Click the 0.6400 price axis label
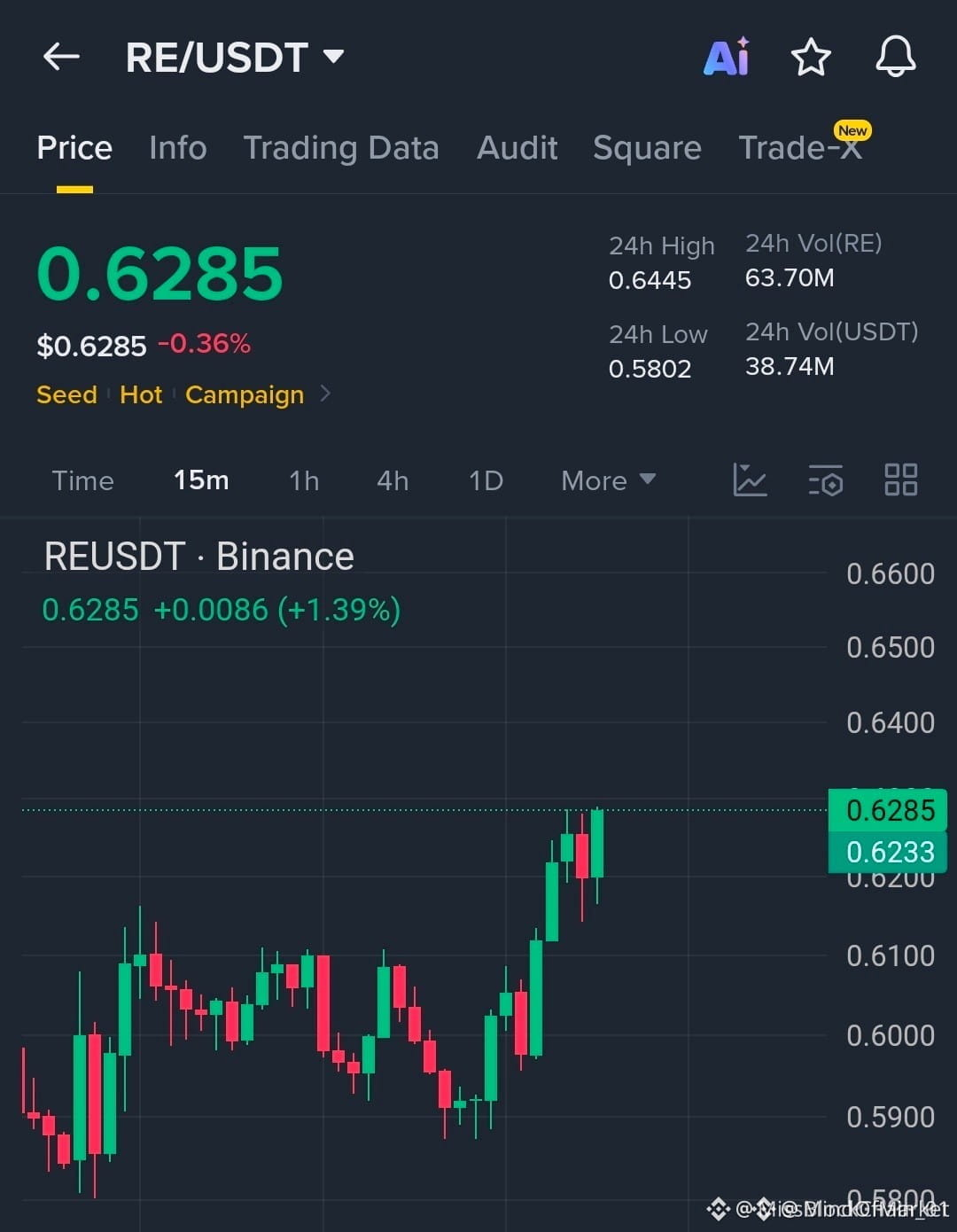The image size is (957, 1232). 891,723
